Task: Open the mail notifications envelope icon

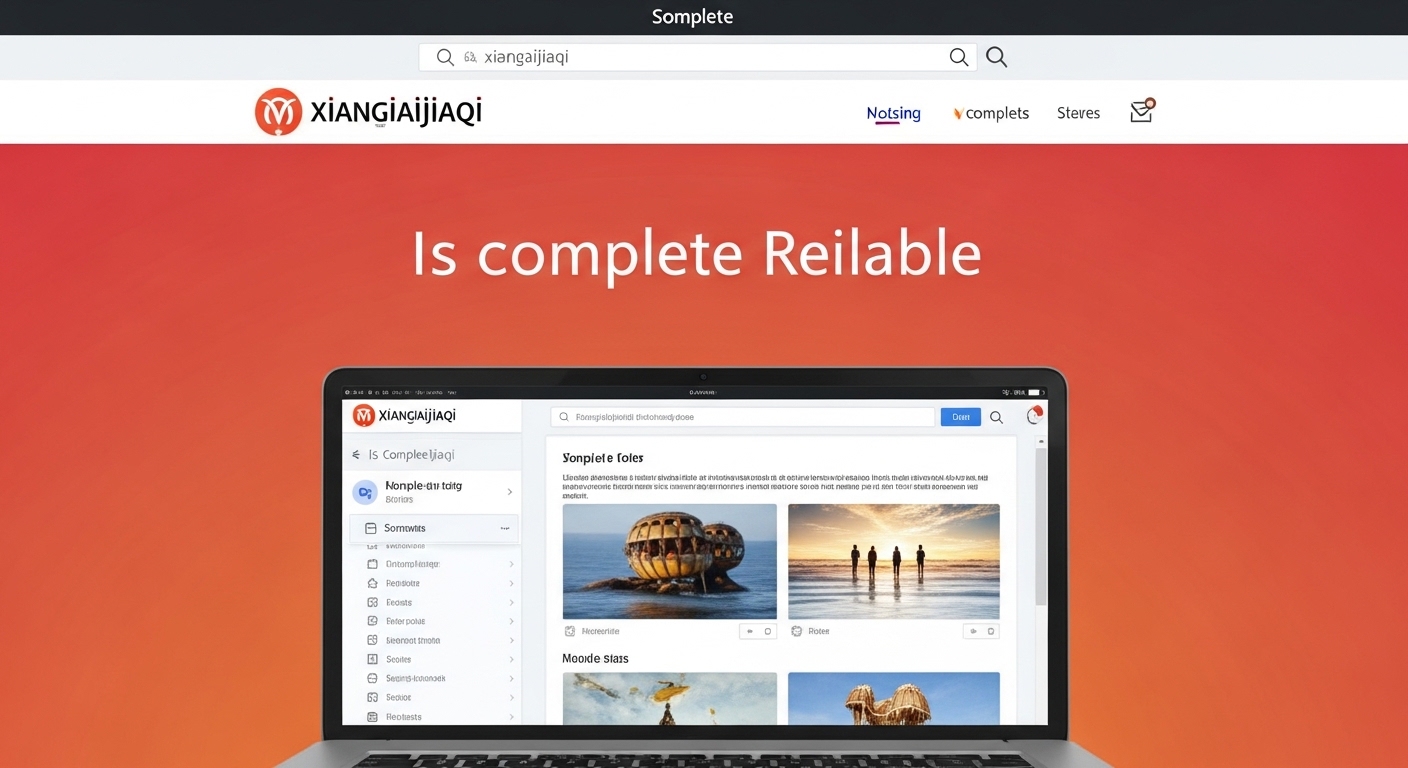Action: click(x=1141, y=112)
